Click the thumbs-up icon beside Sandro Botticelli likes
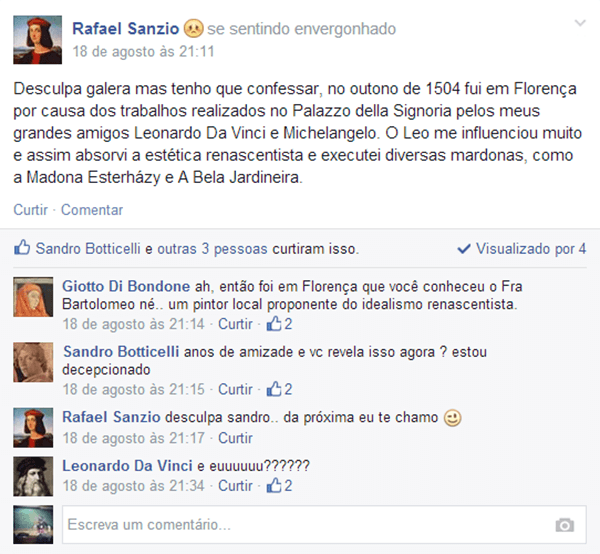The height and width of the screenshot is (554, 600). click(22, 248)
